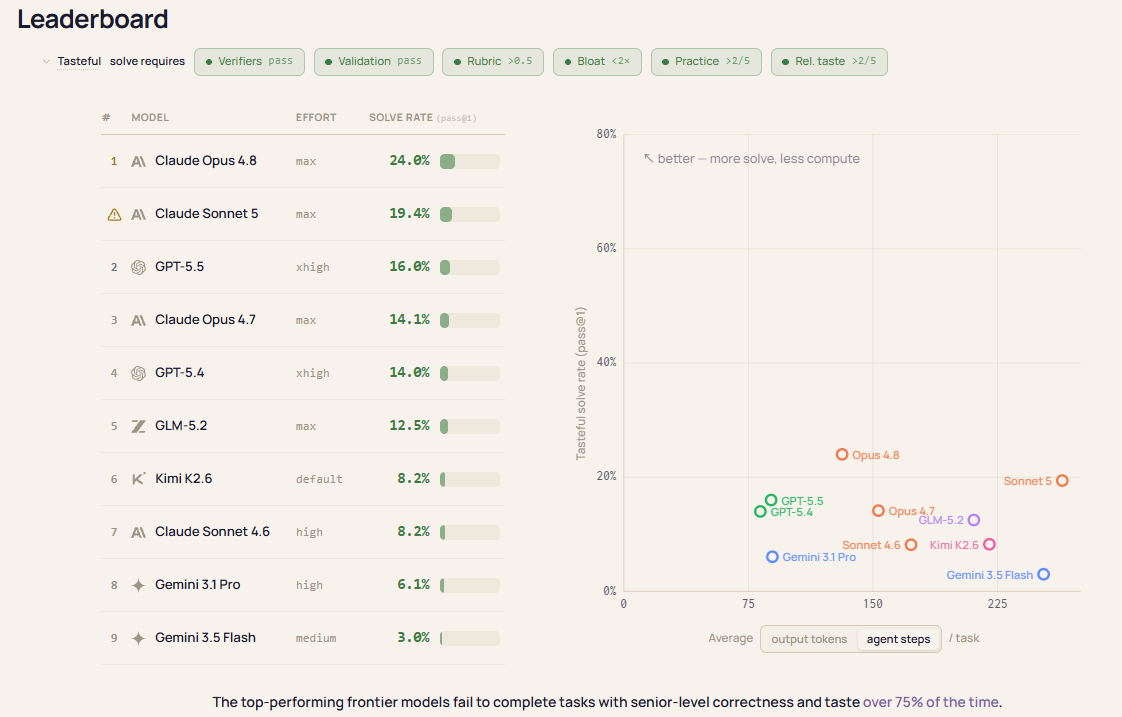1122x717 pixels.
Task: Click the GPT-5.5 model name in the table
Action: [180, 267]
